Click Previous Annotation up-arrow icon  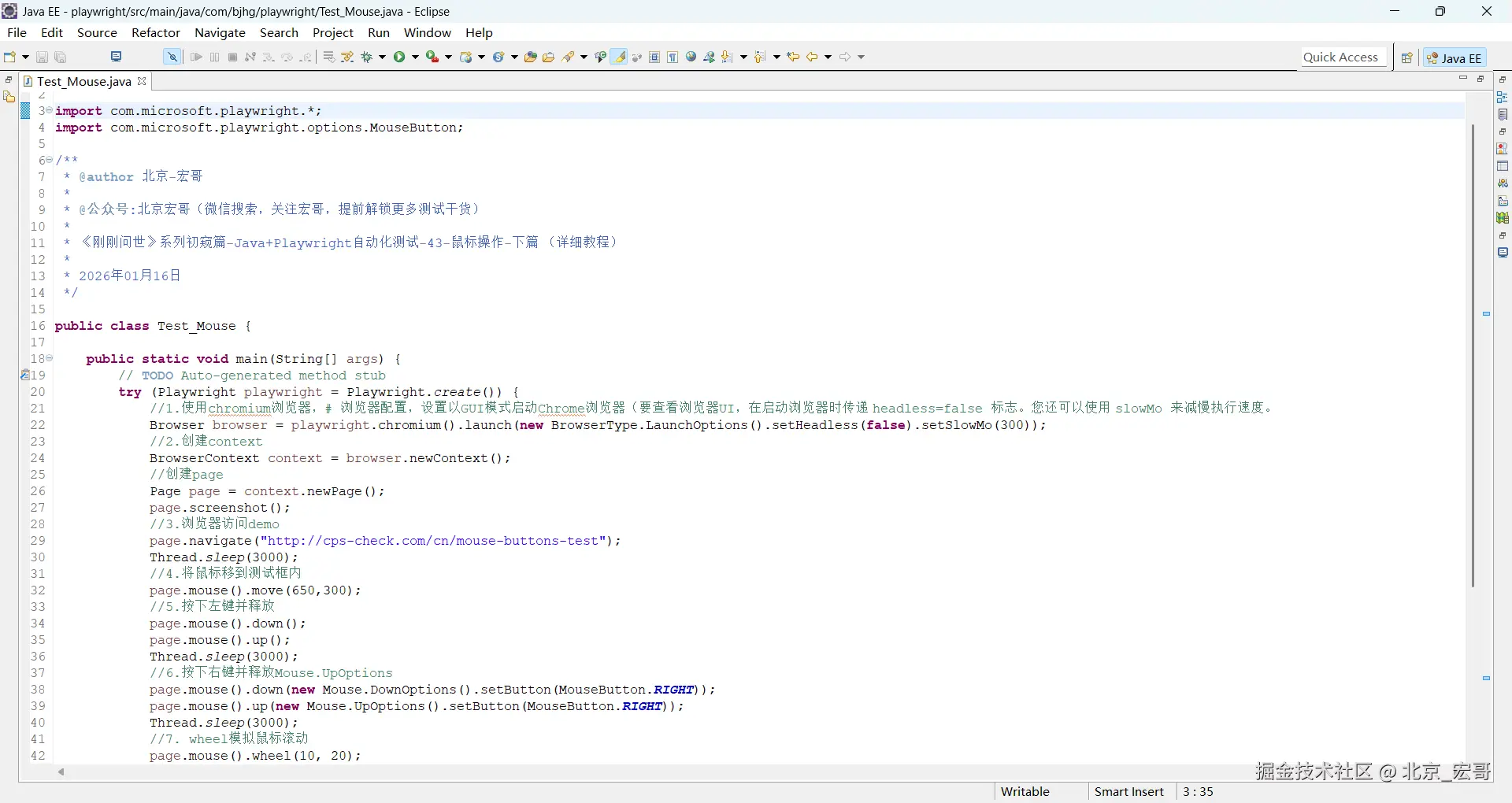click(760, 57)
